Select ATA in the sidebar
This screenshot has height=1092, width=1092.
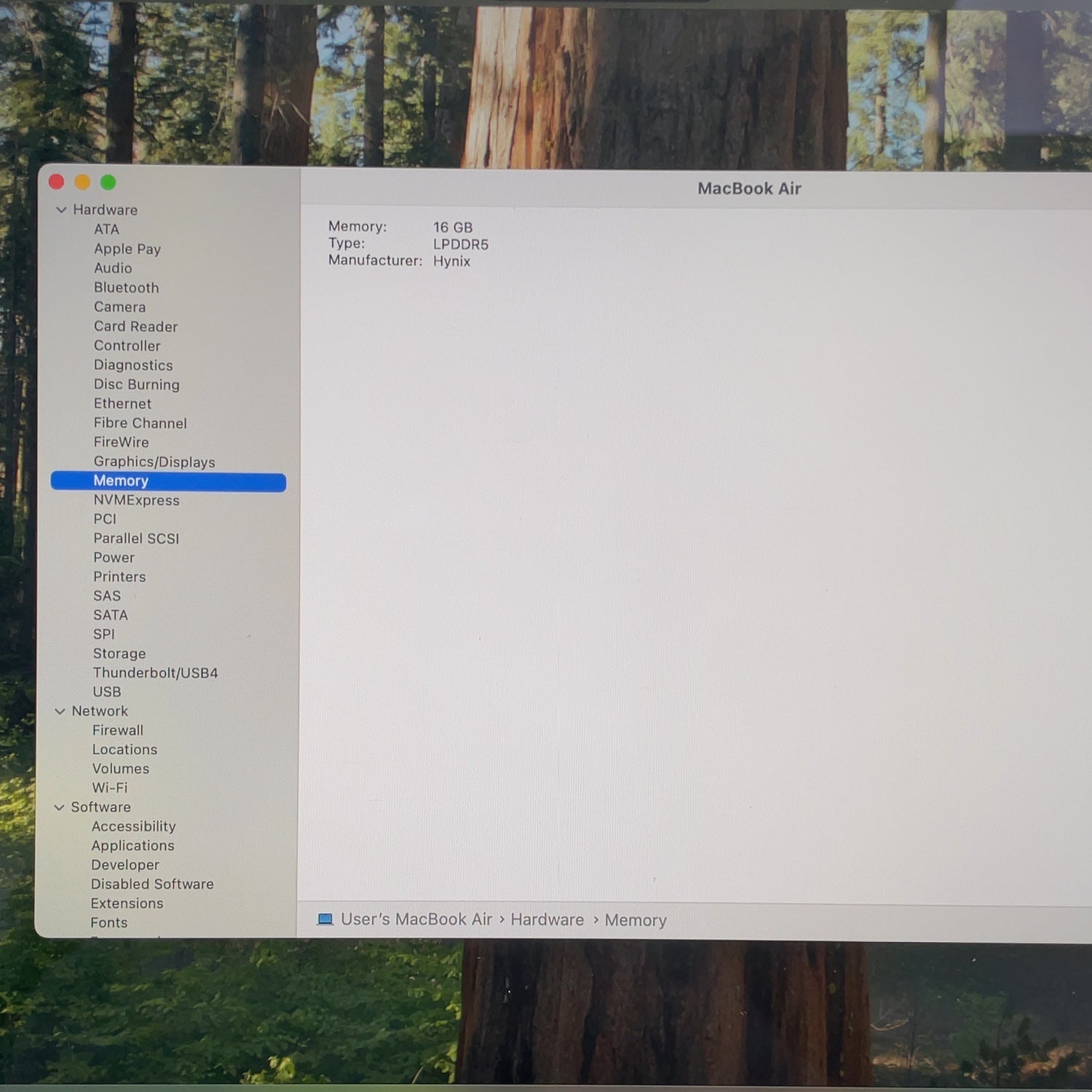[x=106, y=229]
